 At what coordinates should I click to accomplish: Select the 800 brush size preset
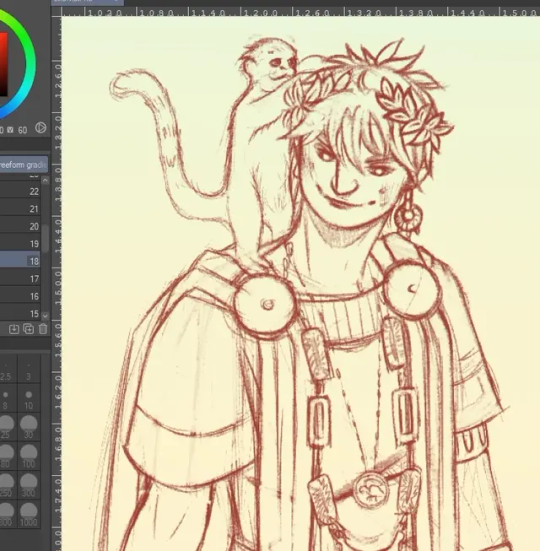click(7, 514)
